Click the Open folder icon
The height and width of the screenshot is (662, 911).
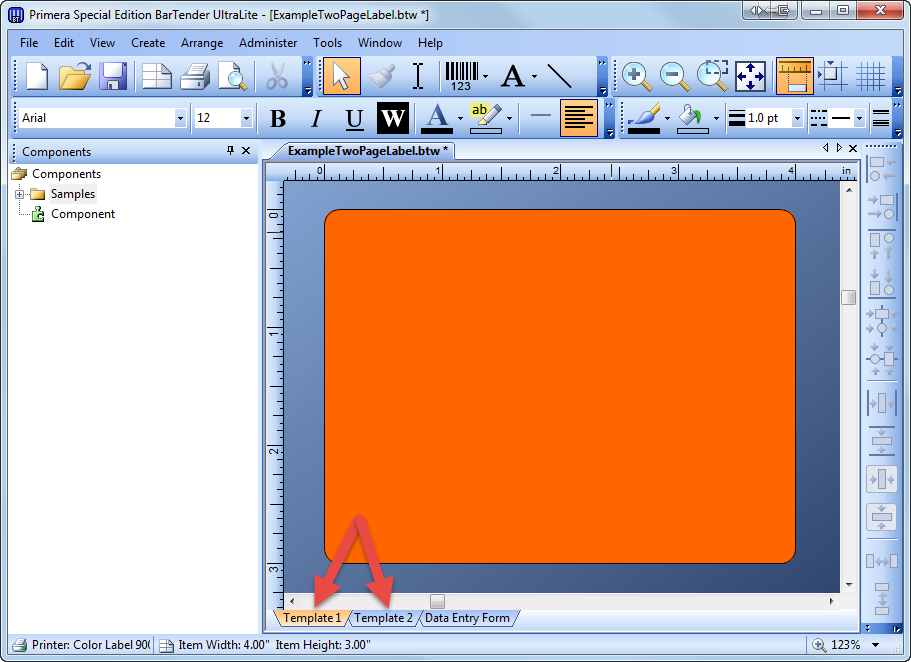click(75, 76)
